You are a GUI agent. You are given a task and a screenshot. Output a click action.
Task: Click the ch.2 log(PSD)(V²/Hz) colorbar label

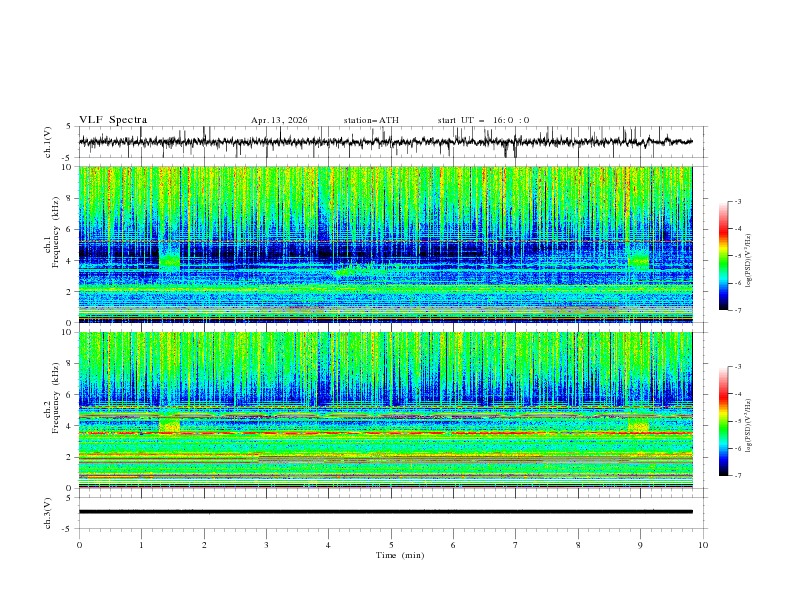point(748,426)
